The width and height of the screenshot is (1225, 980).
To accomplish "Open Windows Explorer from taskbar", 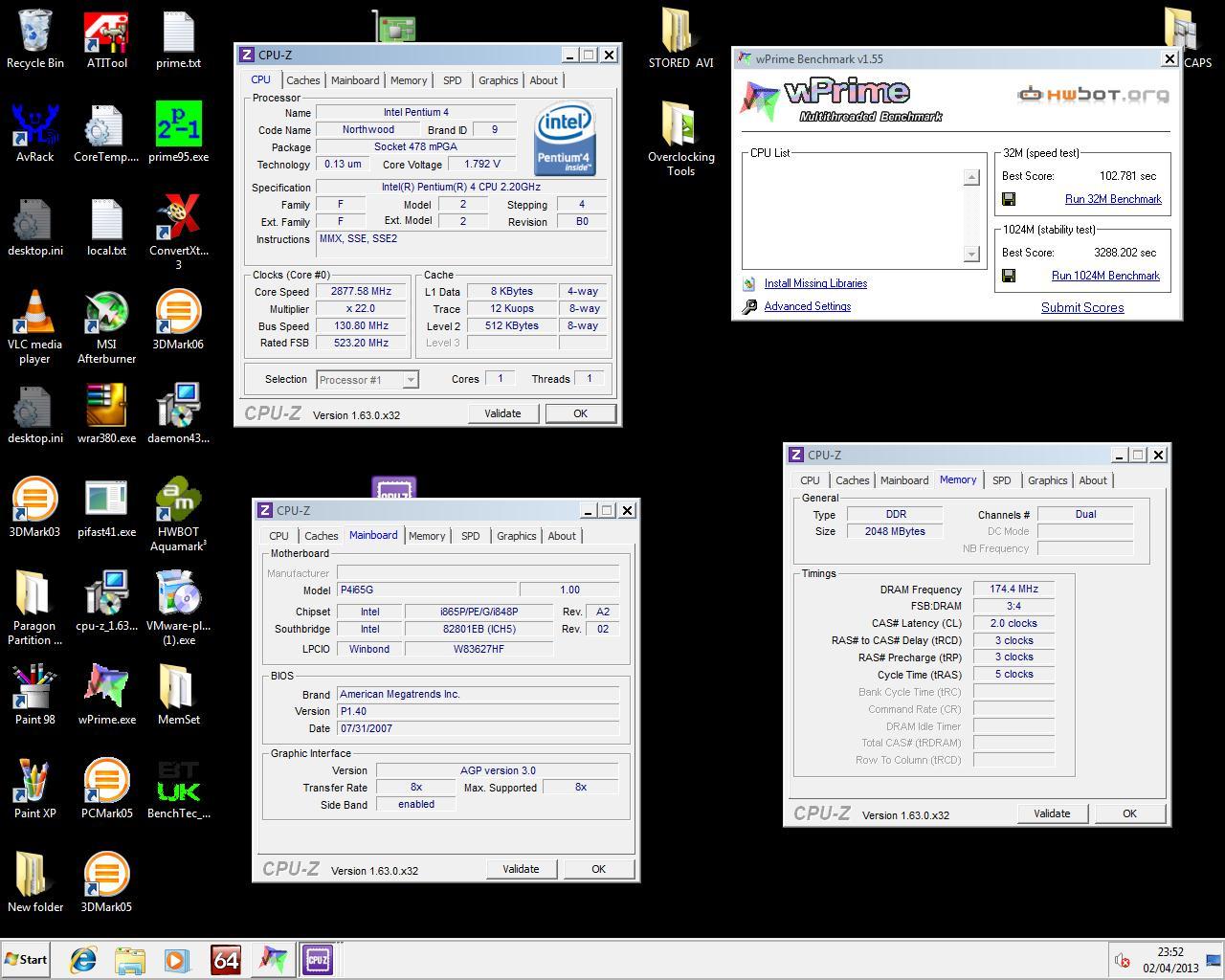I will click(130, 960).
